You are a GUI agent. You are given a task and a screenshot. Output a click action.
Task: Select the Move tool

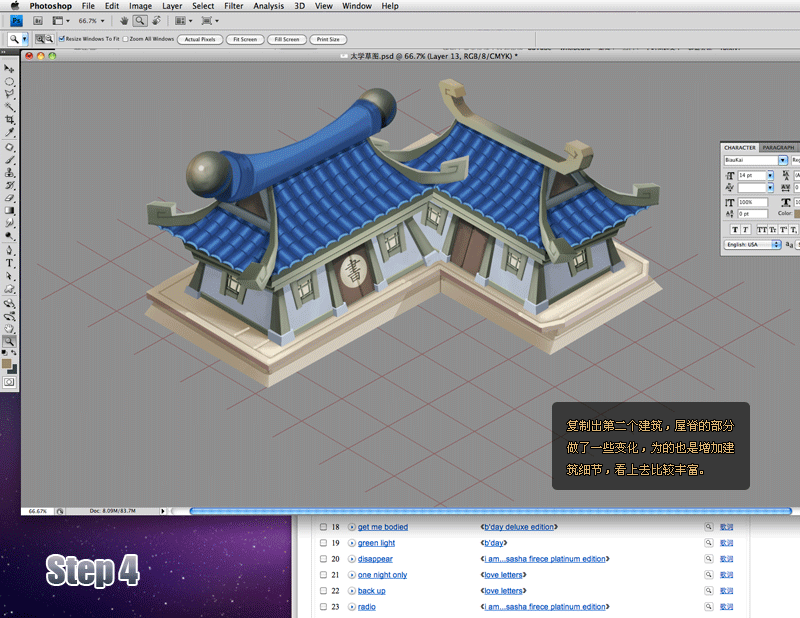(x=9, y=68)
